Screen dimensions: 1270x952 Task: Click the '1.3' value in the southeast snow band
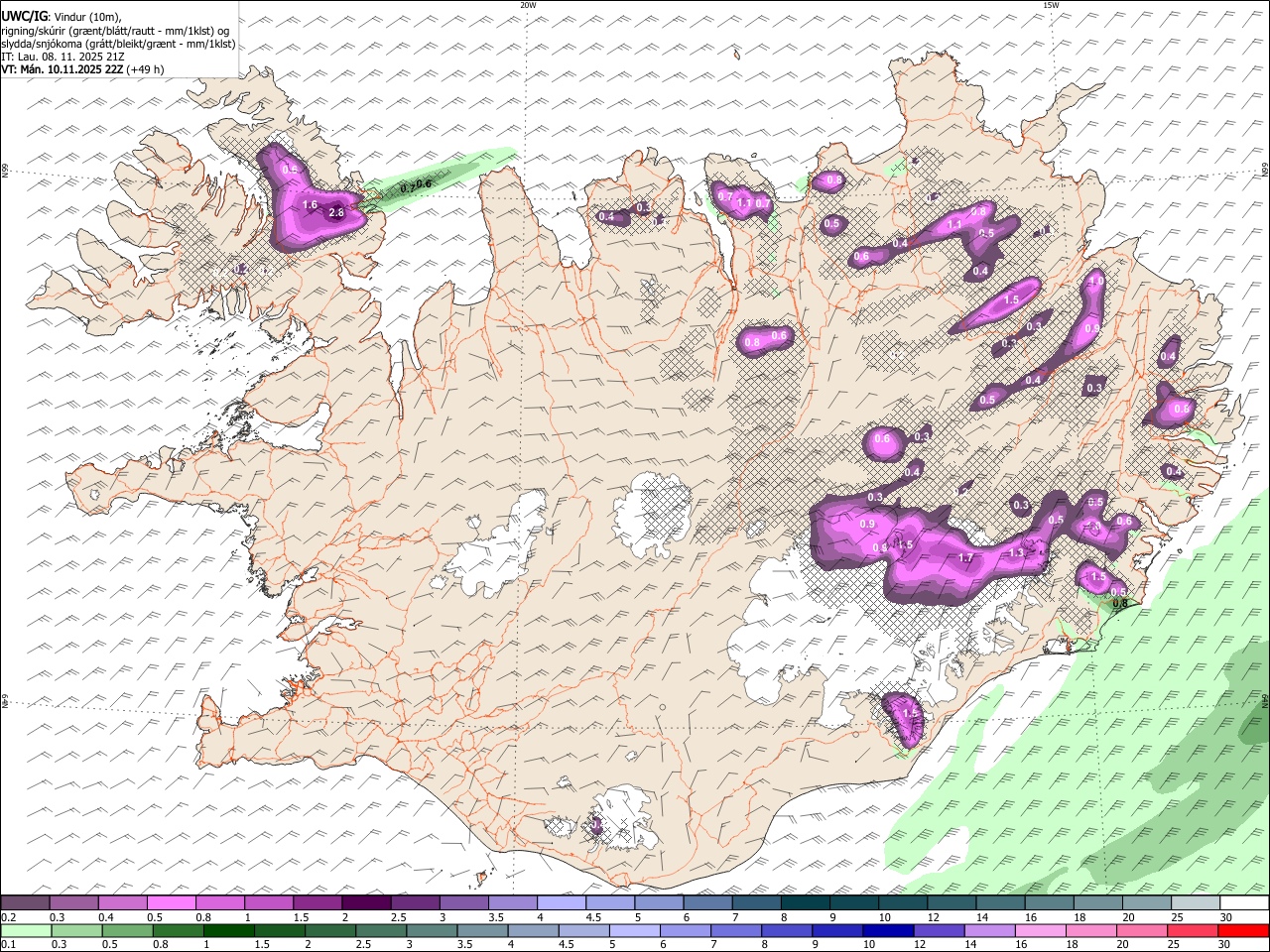coord(1016,553)
